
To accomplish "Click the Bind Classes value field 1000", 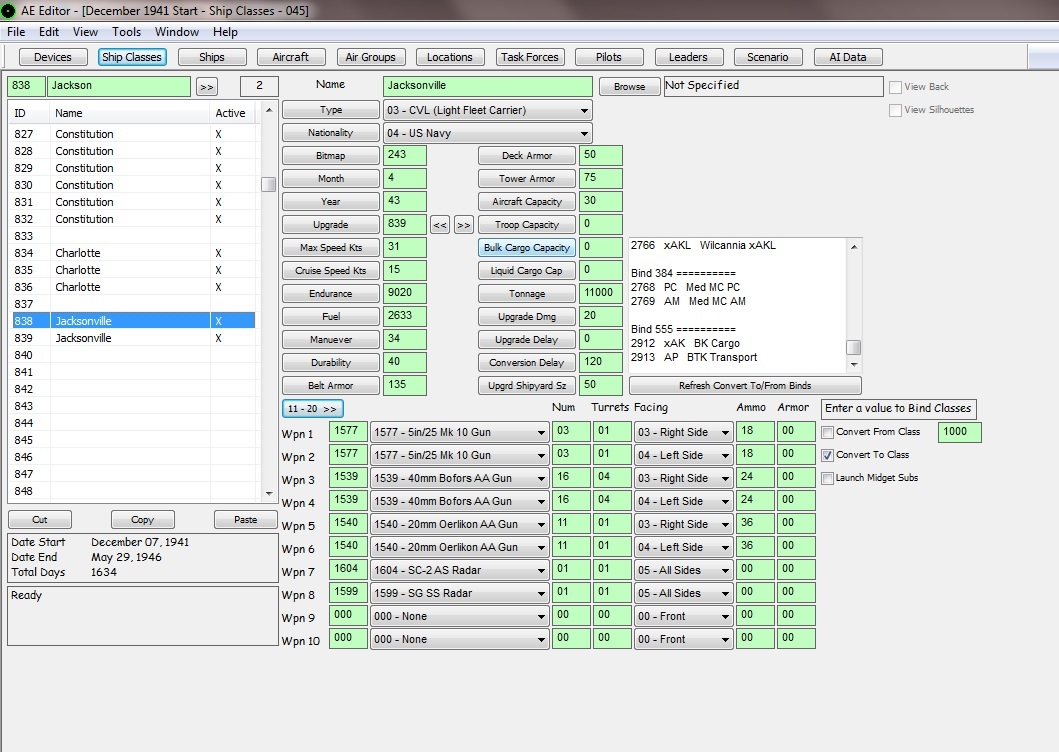I will [x=959, y=432].
